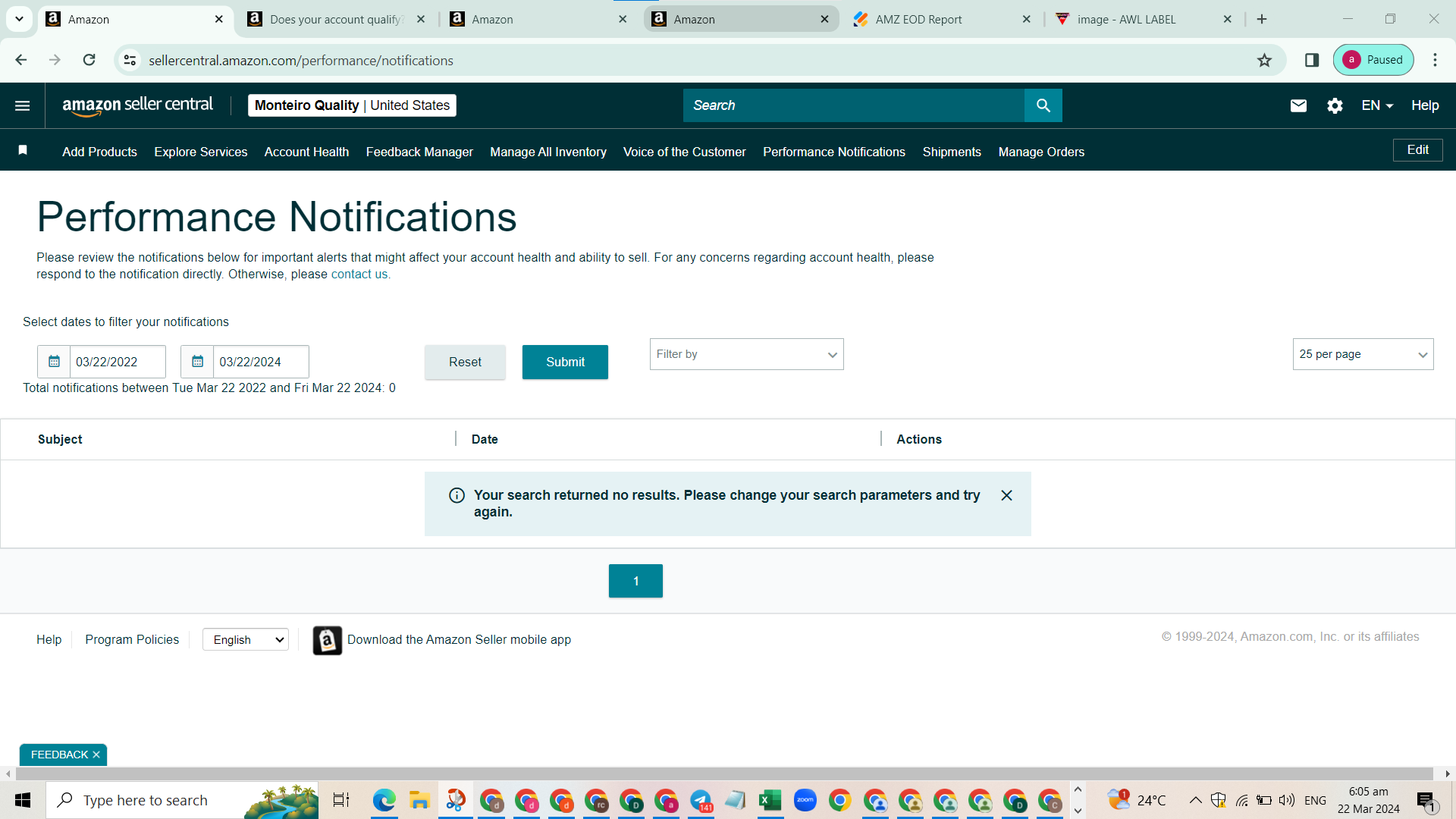The height and width of the screenshot is (819, 1456).
Task: Switch to the image - AWL LABEL tab
Action: (x=1143, y=19)
